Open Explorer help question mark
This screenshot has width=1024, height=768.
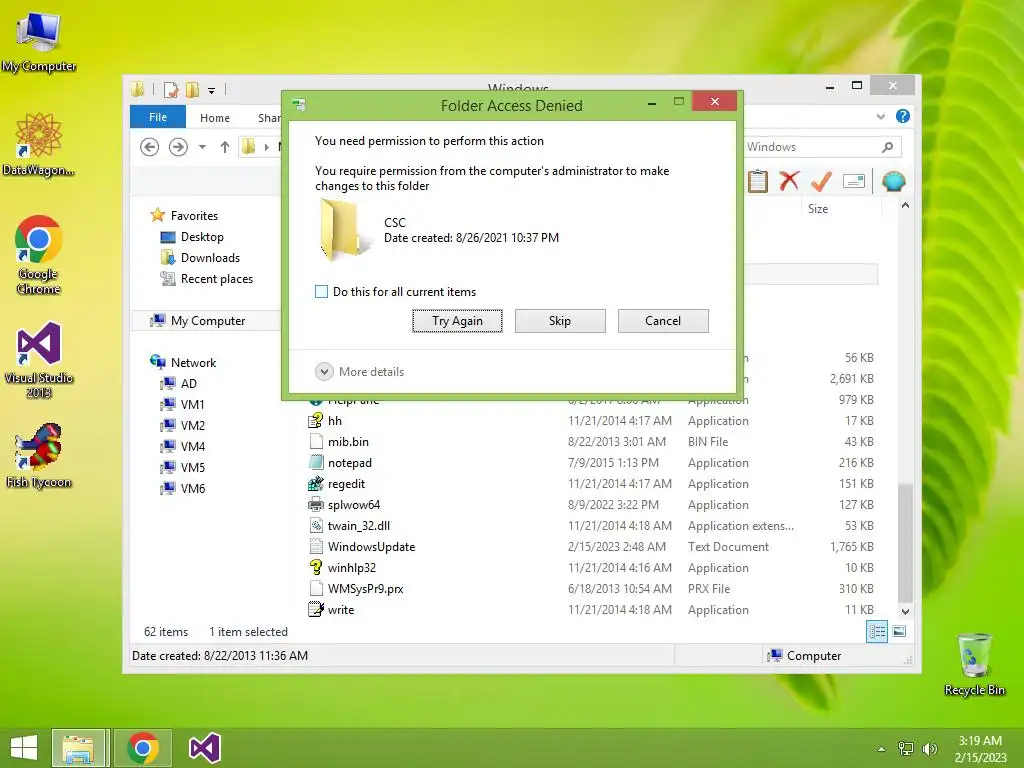pyautogui.click(x=903, y=116)
